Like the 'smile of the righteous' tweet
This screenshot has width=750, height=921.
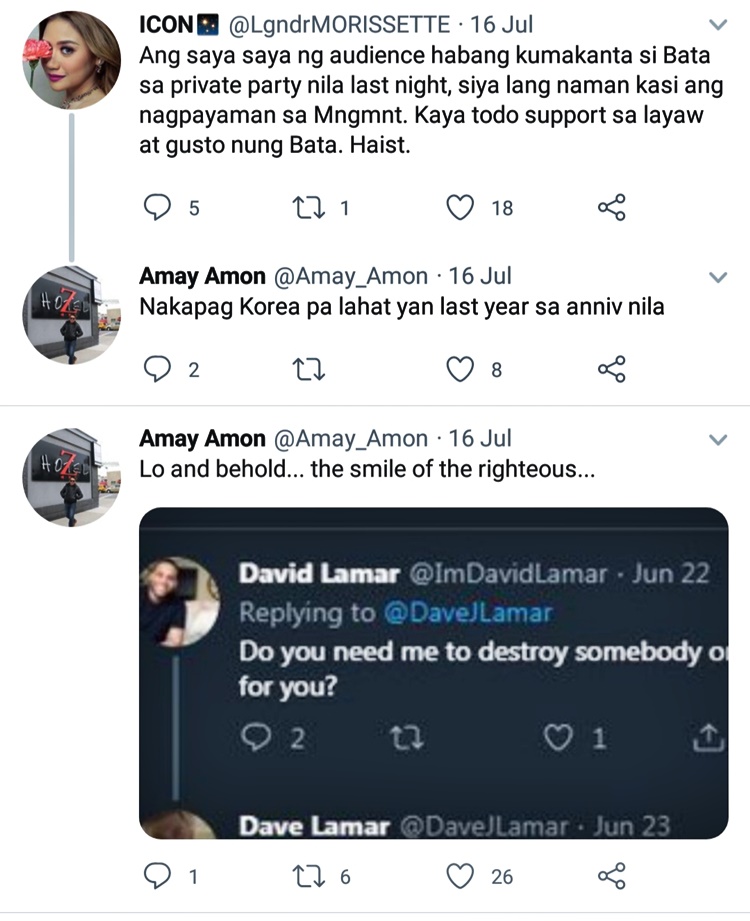tap(460, 876)
